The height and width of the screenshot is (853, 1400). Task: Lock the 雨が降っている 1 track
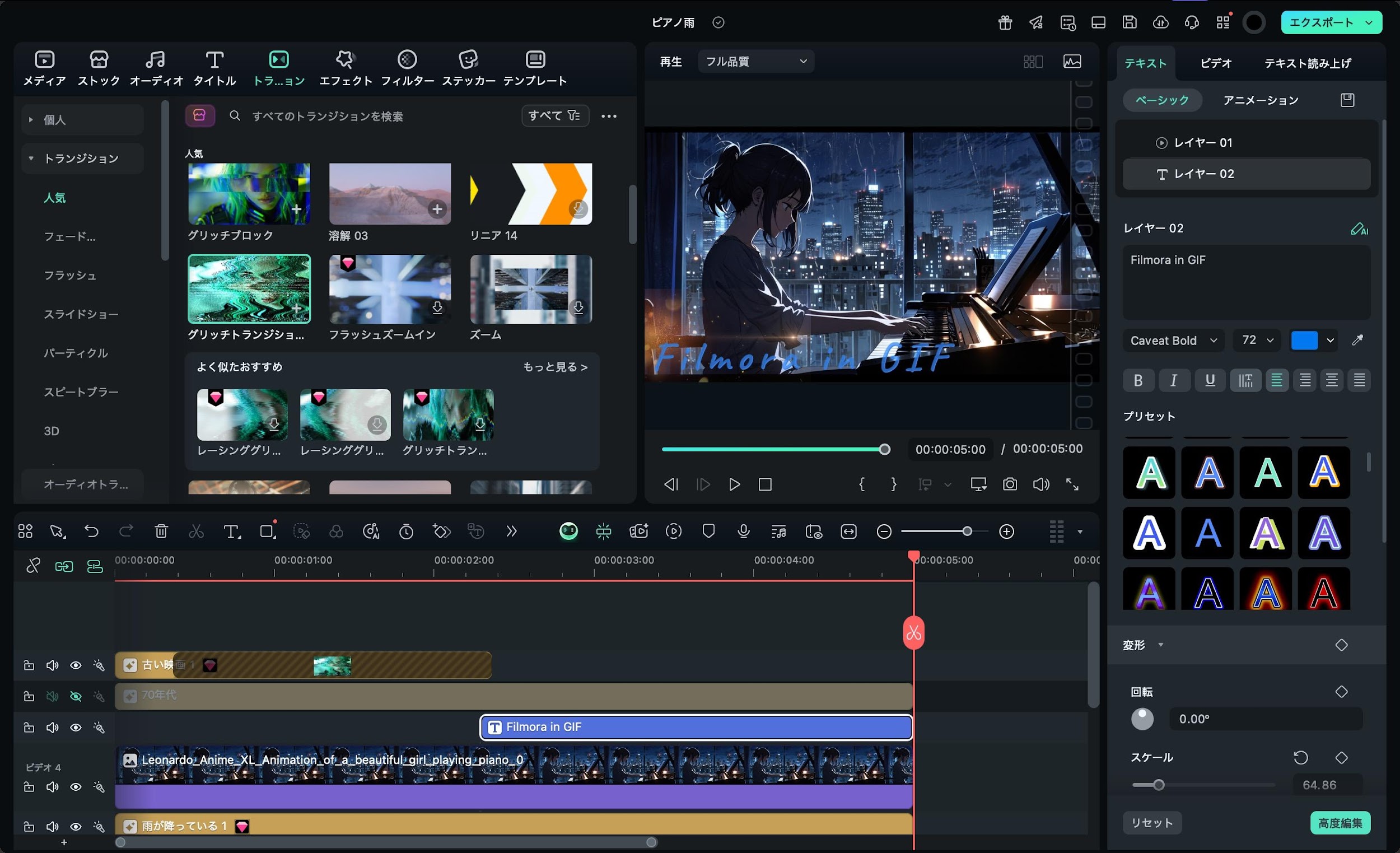[29, 826]
